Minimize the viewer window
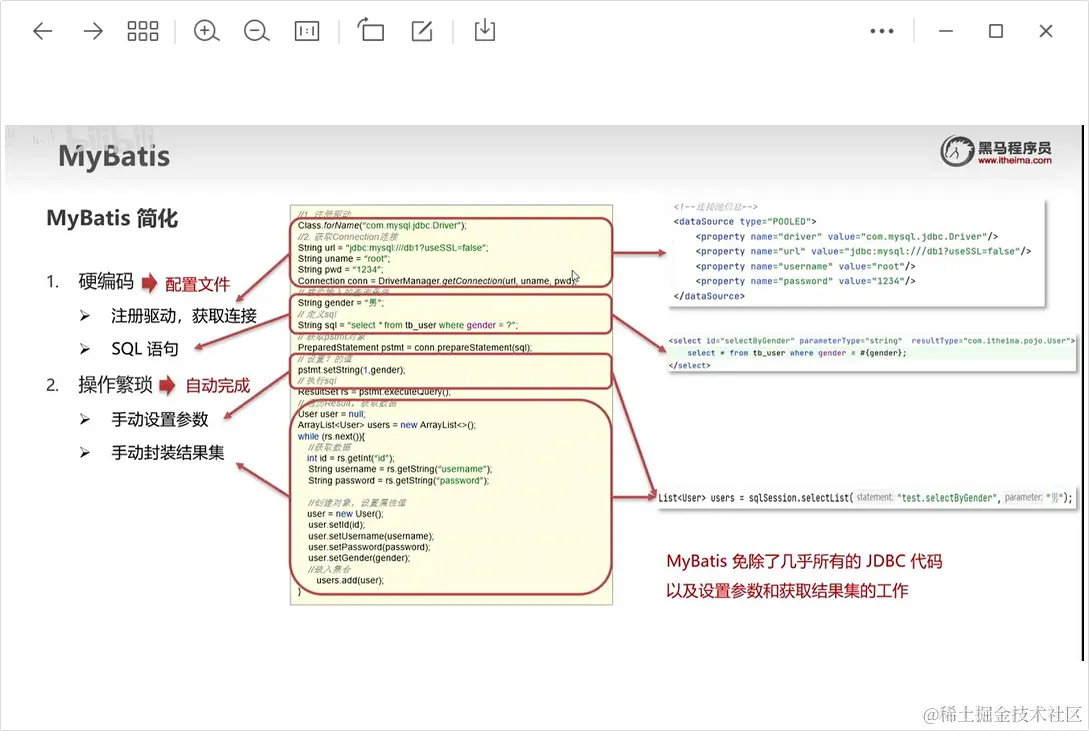The image size is (1089, 731). pos(946,31)
